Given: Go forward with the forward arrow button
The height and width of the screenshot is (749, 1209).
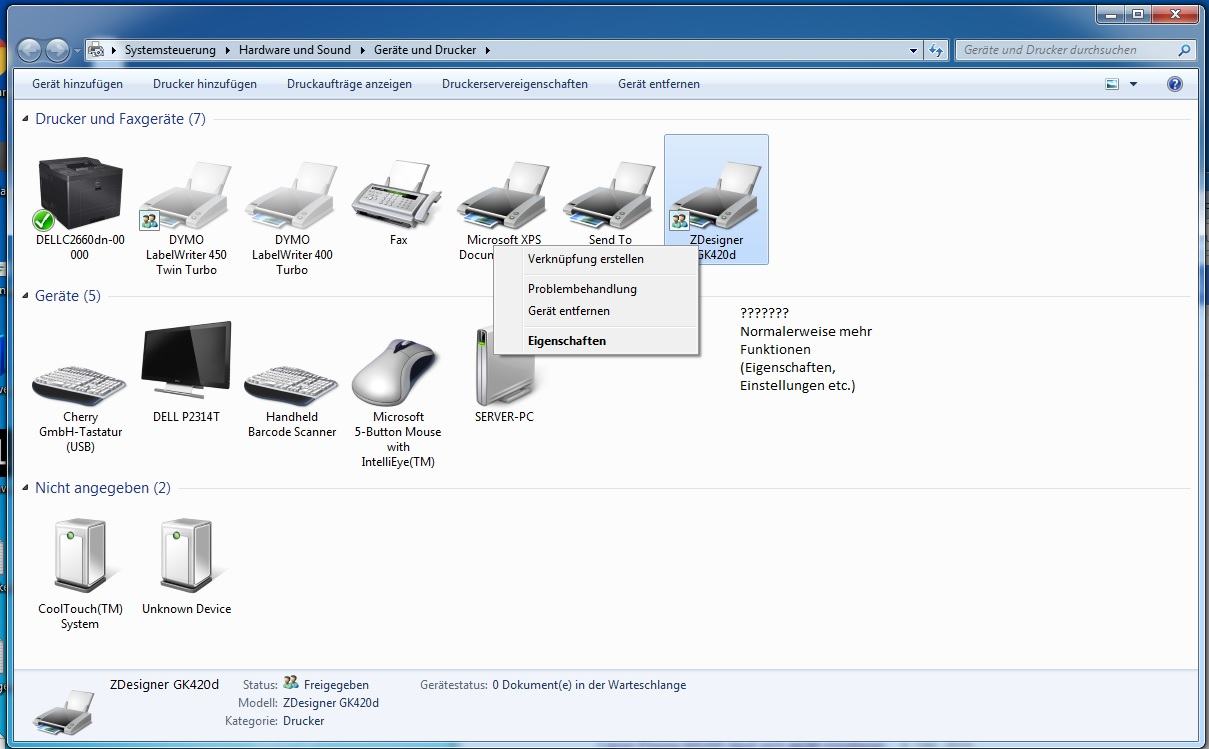Looking at the screenshot, I should (57, 49).
